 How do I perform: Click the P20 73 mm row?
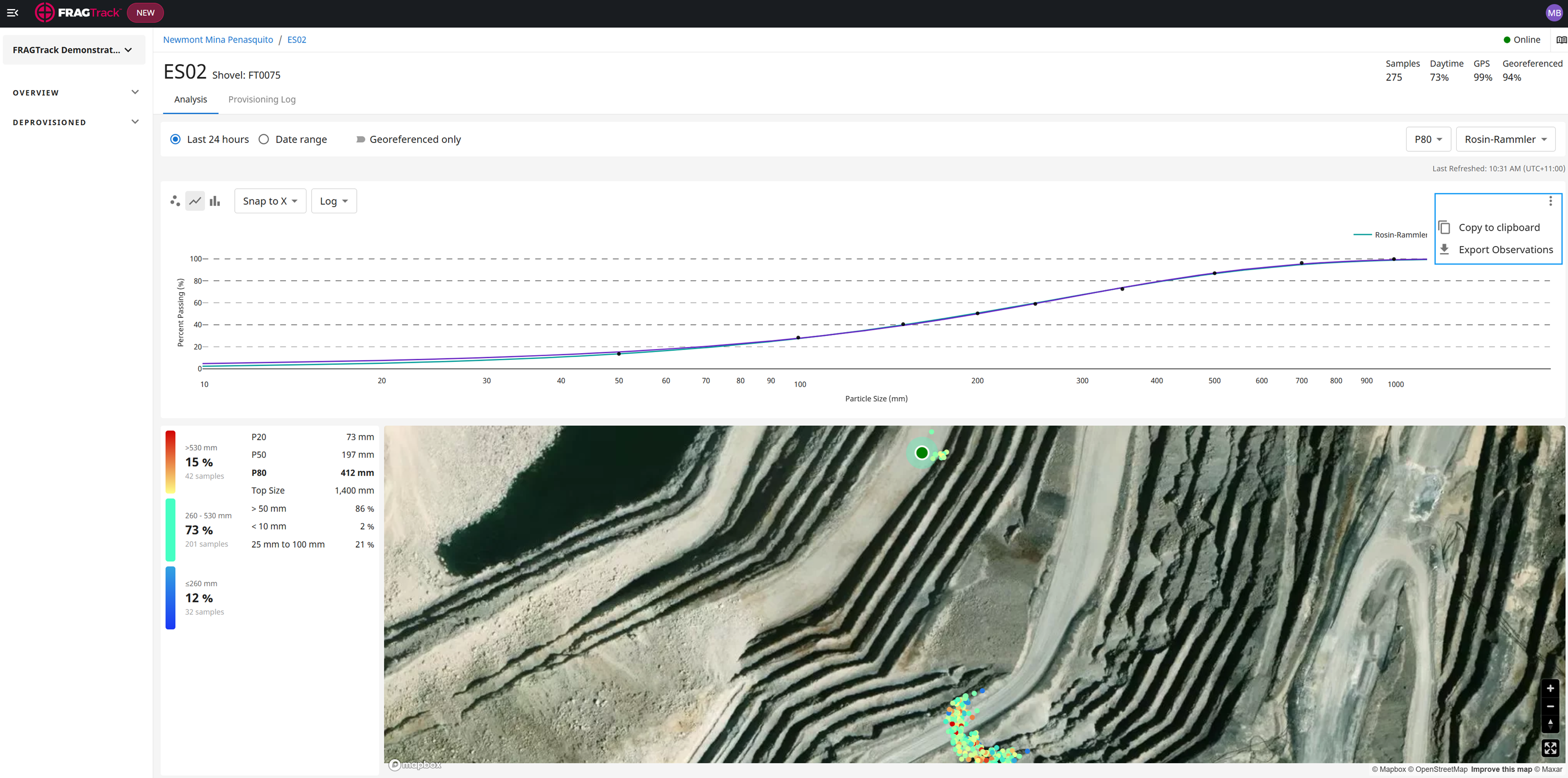(312, 437)
